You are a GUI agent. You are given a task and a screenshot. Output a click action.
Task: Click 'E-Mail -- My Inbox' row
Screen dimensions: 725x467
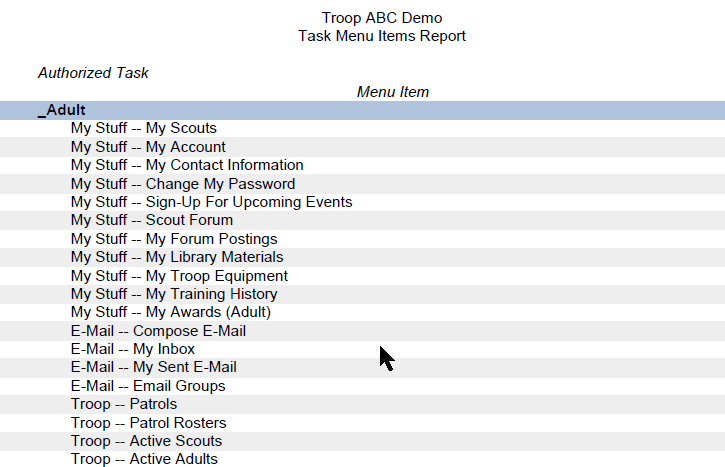coord(362,349)
